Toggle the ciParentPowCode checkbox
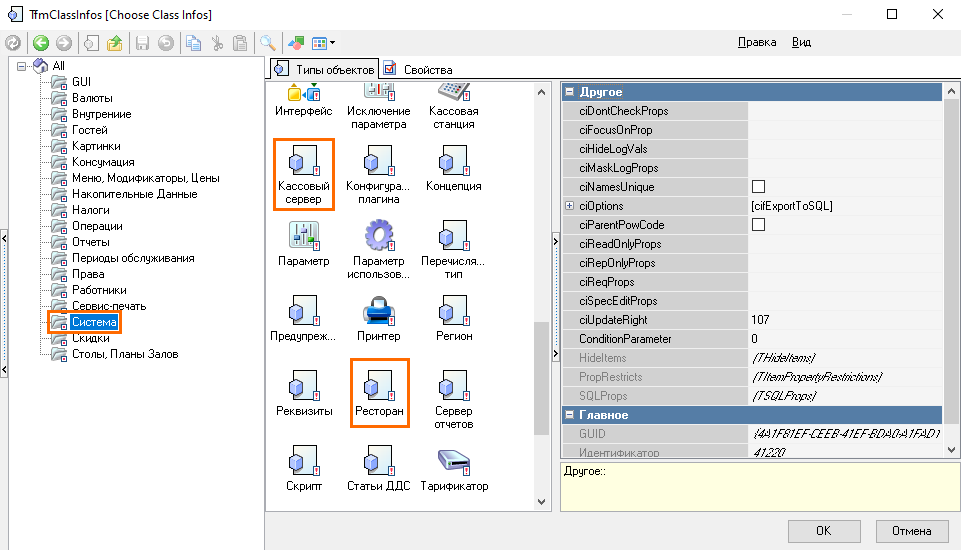The width and height of the screenshot is (961, 550). coord(758,225)
